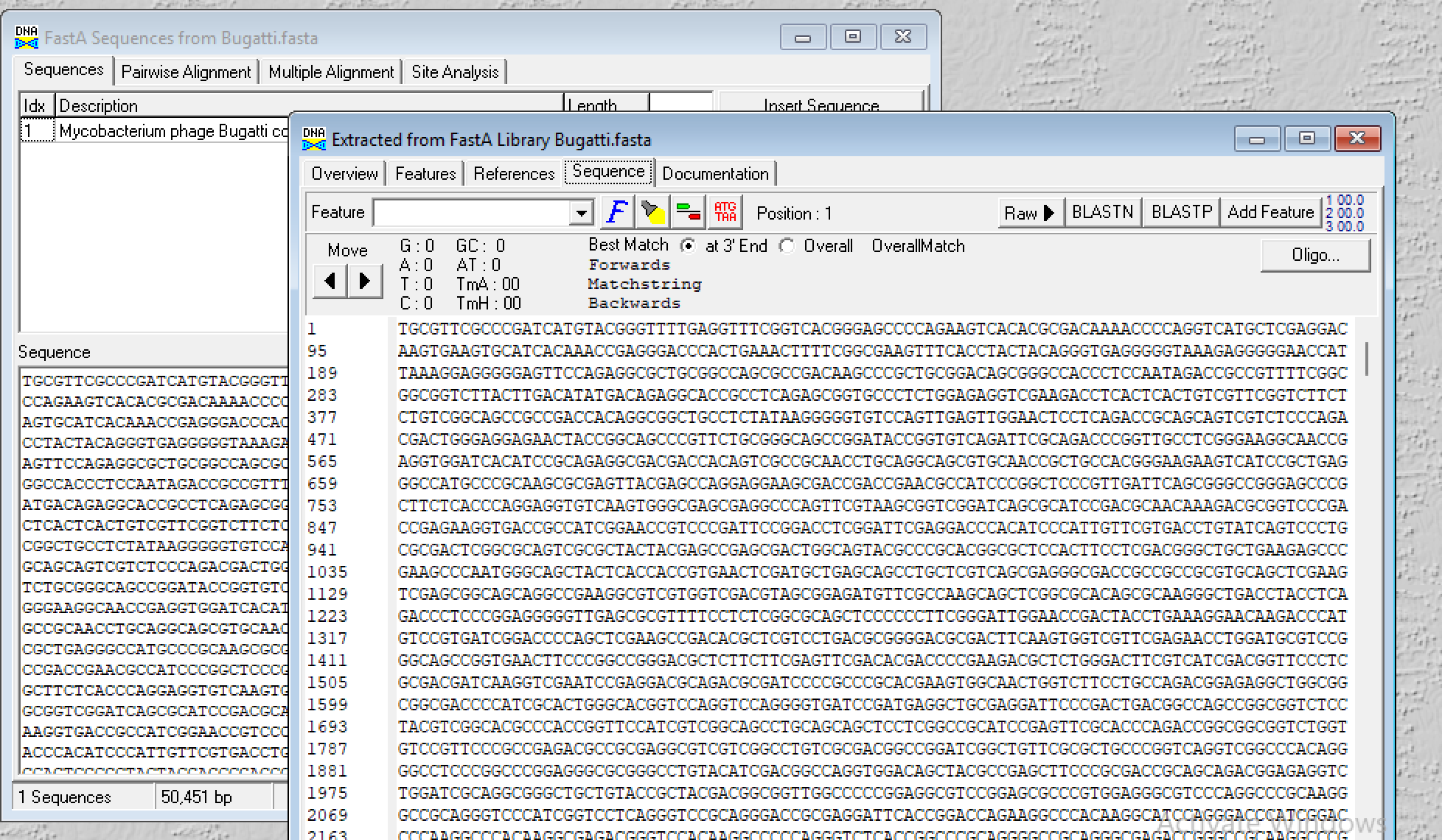
Task: Open the Oligo... dialog button
Action: point(1315,255)
